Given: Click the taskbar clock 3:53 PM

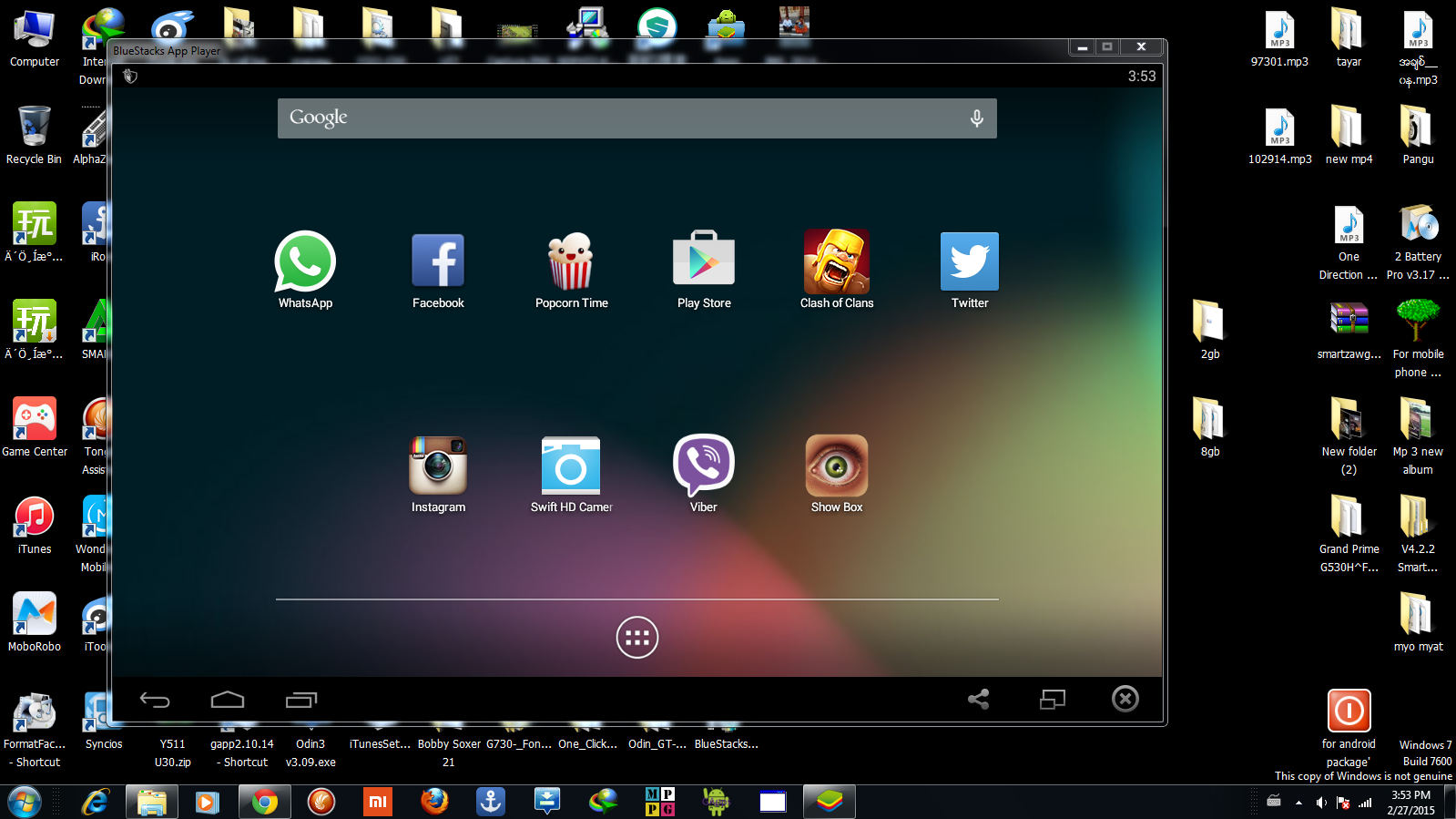Looking at the screenshot, I should [x=1410, y=803].
